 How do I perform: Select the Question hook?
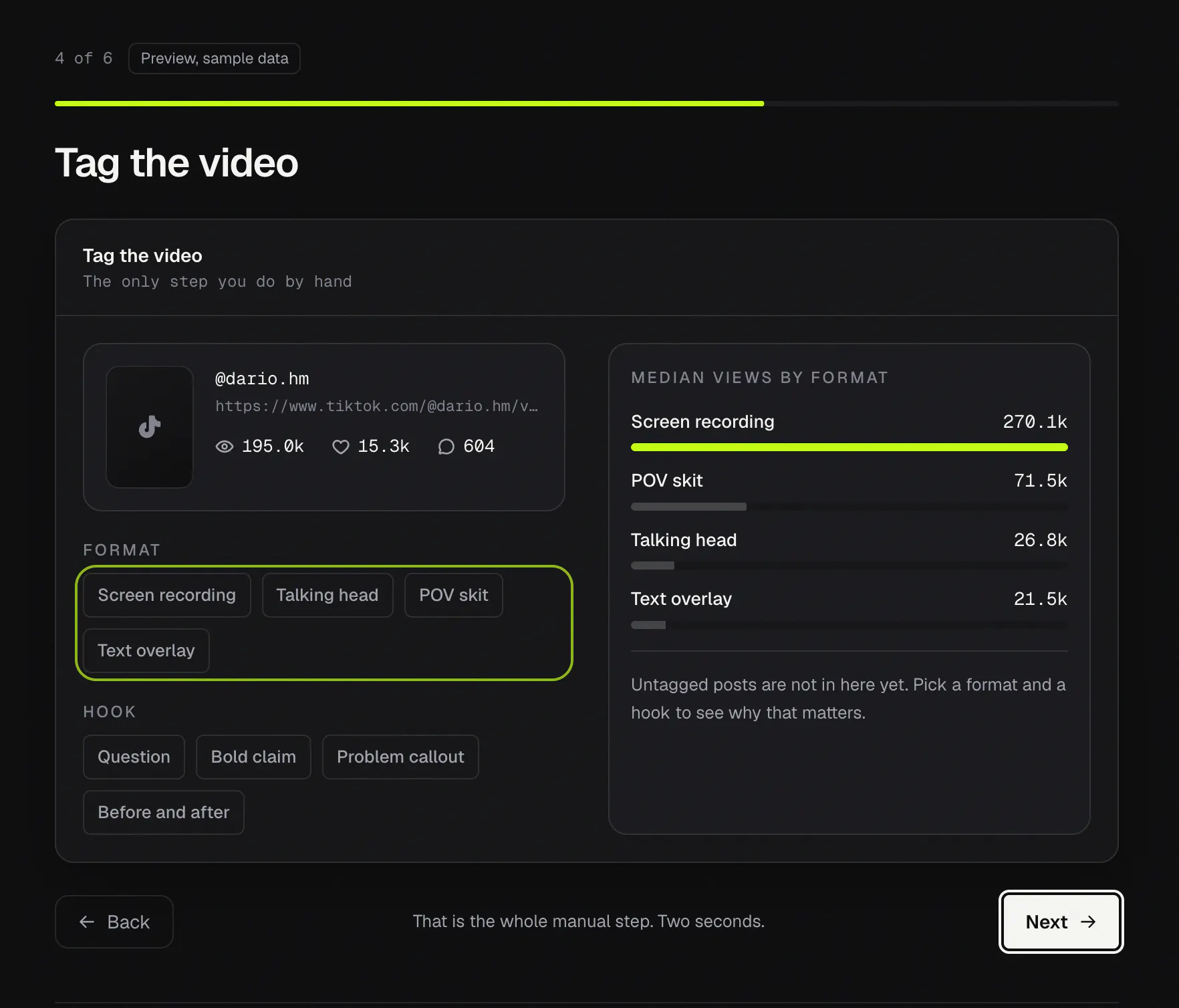click(134, 757)
